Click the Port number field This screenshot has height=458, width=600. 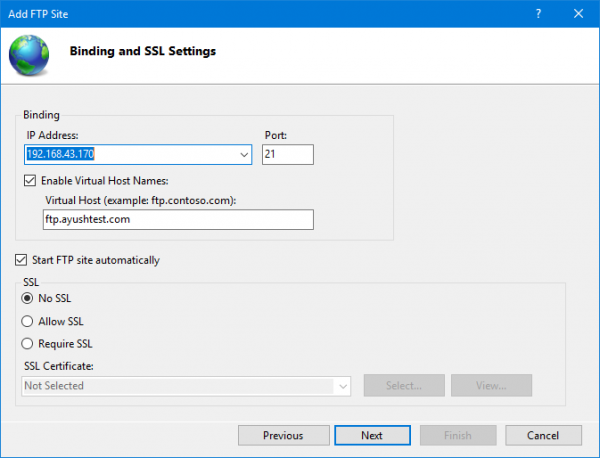pyautogui.click(x=288, y=155)
